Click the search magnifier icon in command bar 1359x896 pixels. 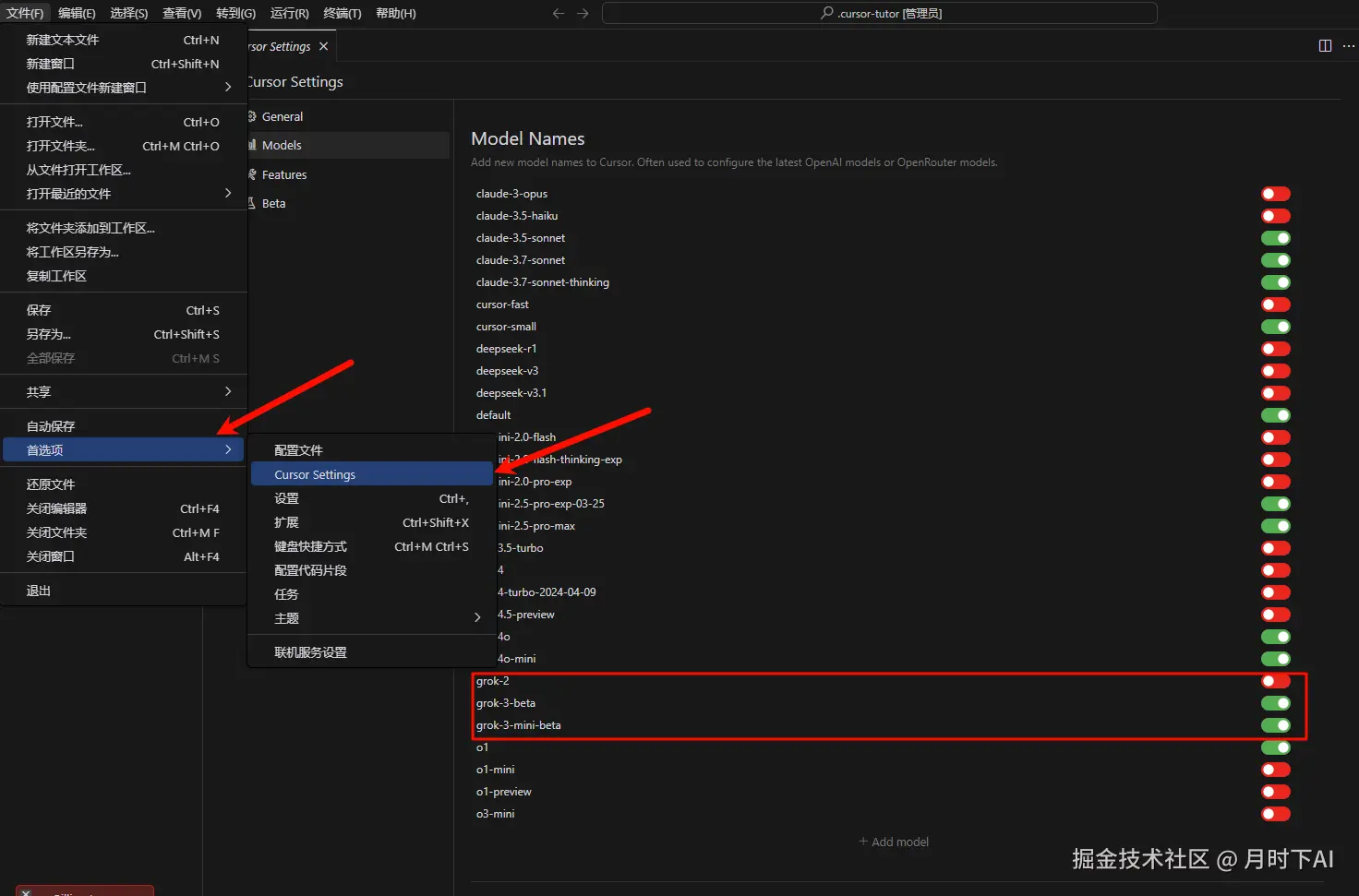click(x=827, y=13)
